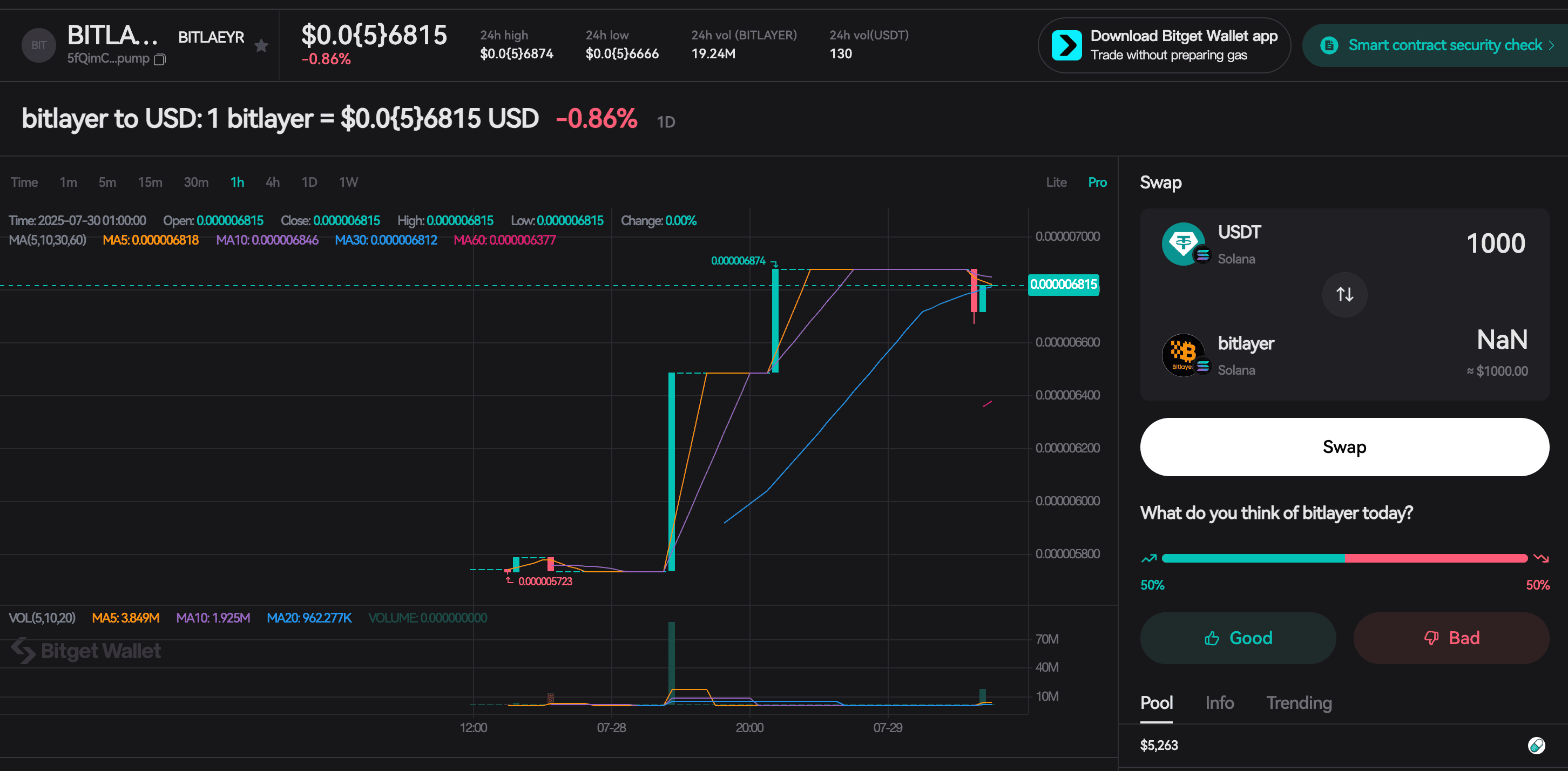Open the Trending tab
The height and width of the screenshot is (771, 1568).
(1299, 703)
